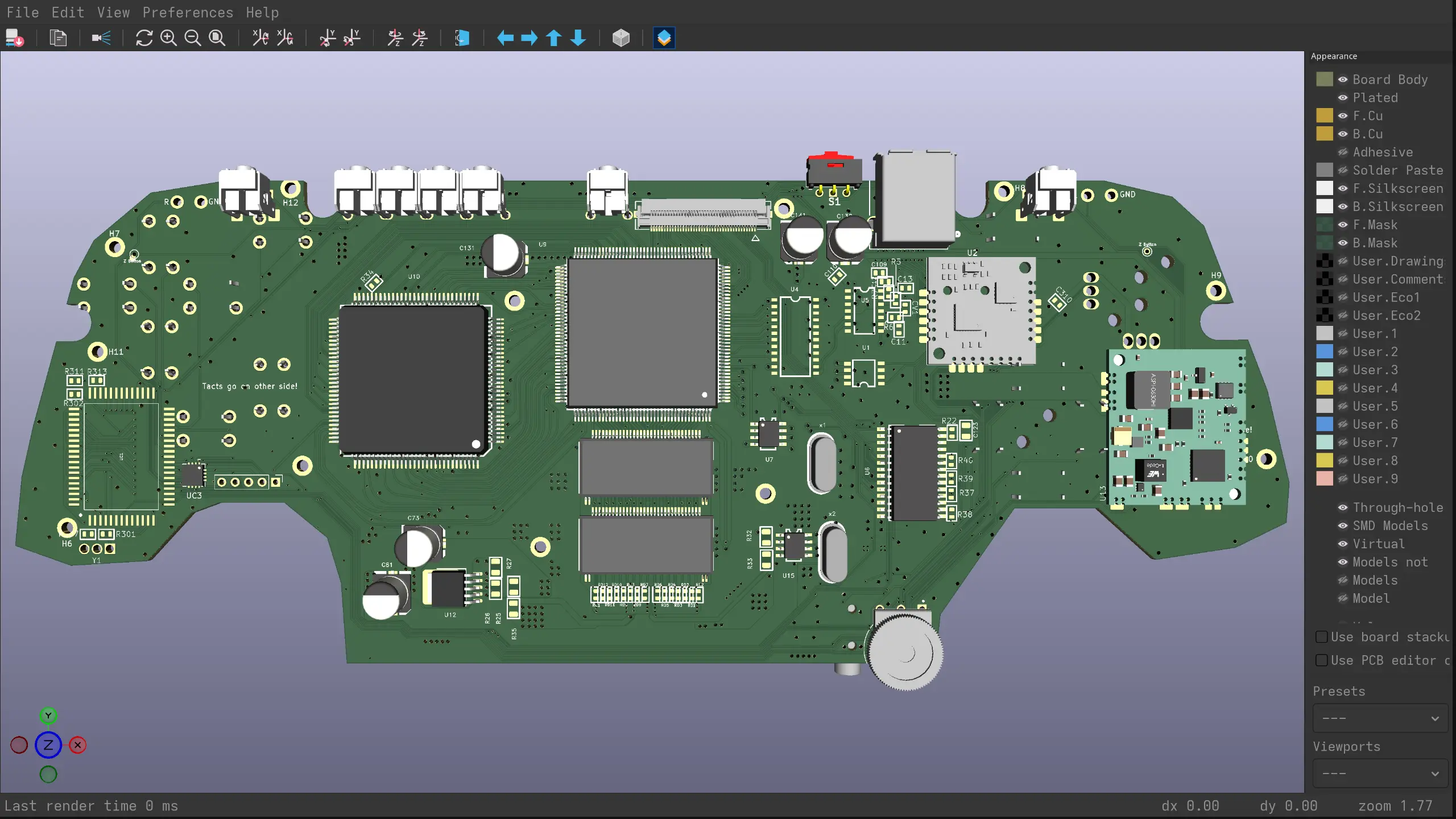Viewport: 1456px width, 819px height.
Task: Click the Y axis gizmo circle
Action: point(48,716)
